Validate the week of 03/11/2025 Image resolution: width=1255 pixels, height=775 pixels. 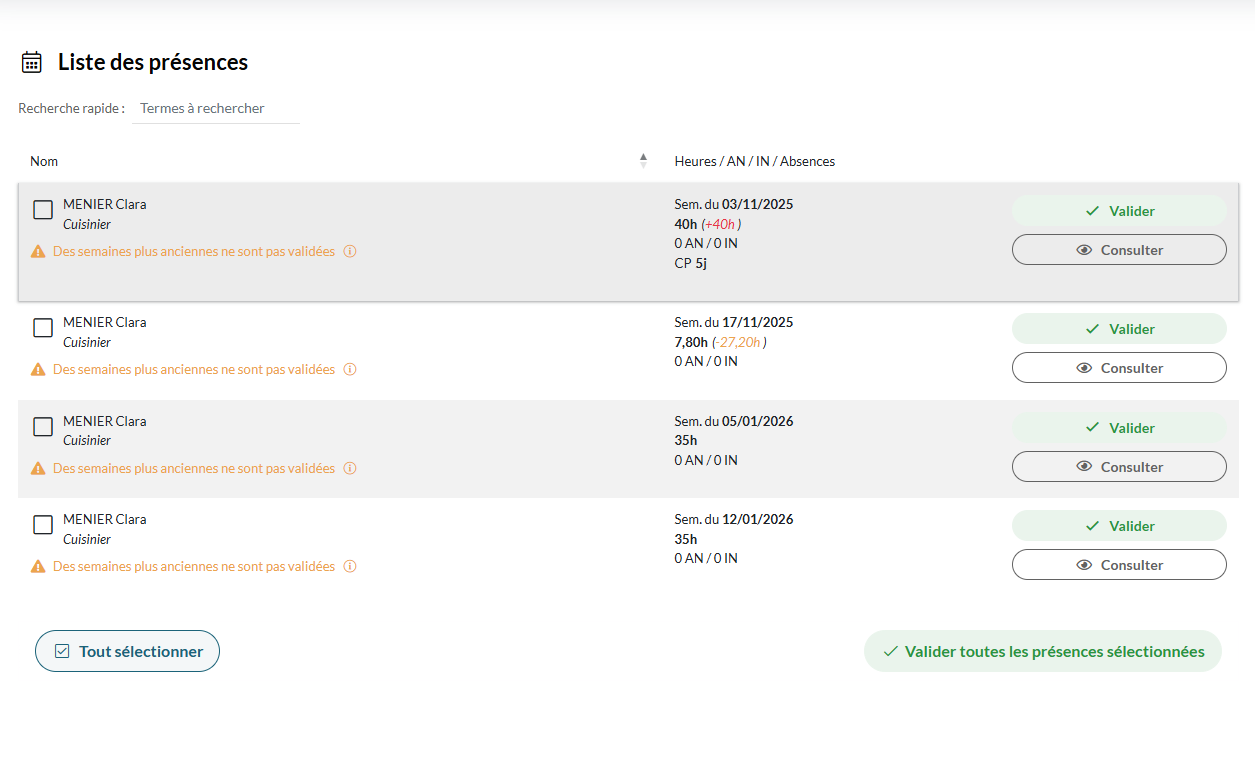click(1119, 211)
